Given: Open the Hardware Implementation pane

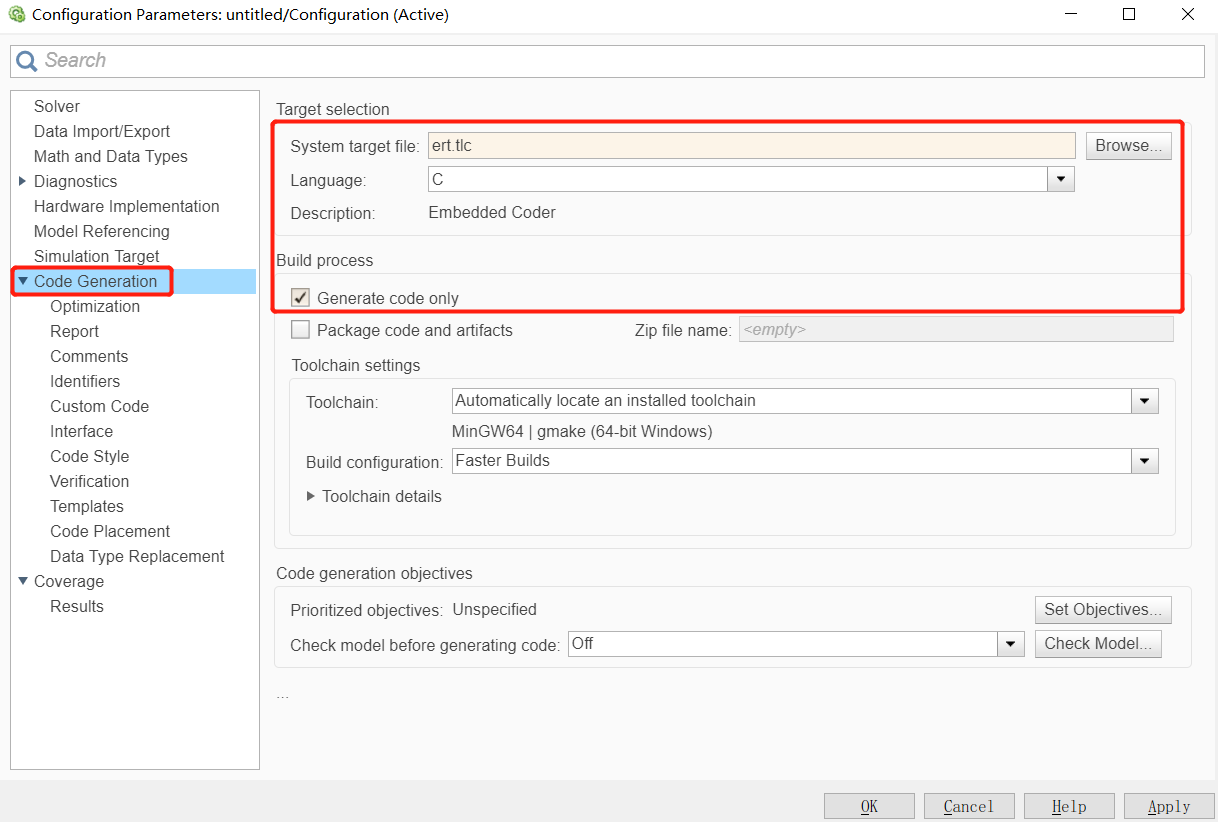Looking at the screenshot, I should pos(127,206).
